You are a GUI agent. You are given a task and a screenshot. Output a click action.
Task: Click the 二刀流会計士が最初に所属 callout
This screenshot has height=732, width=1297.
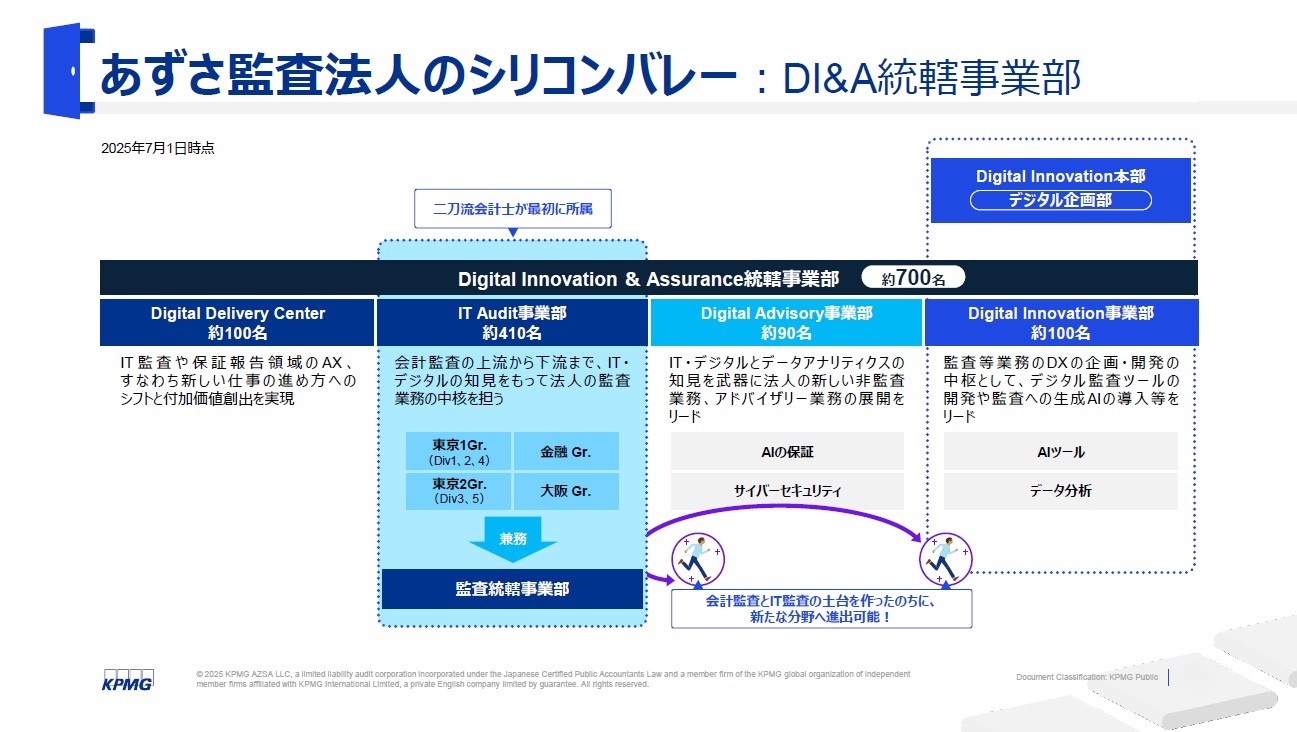point(512,210)
